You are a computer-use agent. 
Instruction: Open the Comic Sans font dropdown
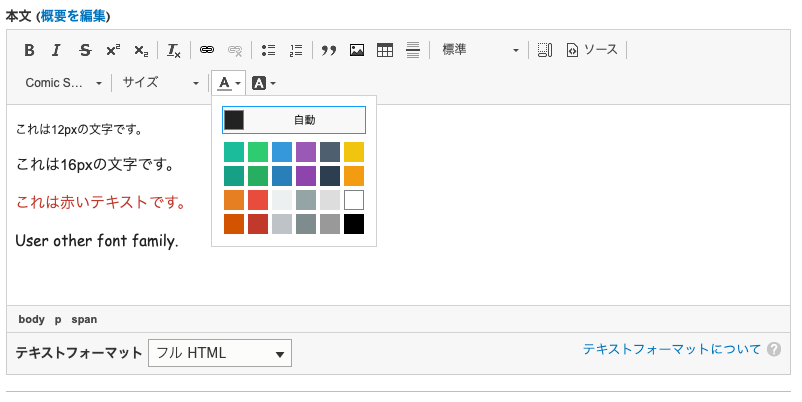(x=63, y=83)
